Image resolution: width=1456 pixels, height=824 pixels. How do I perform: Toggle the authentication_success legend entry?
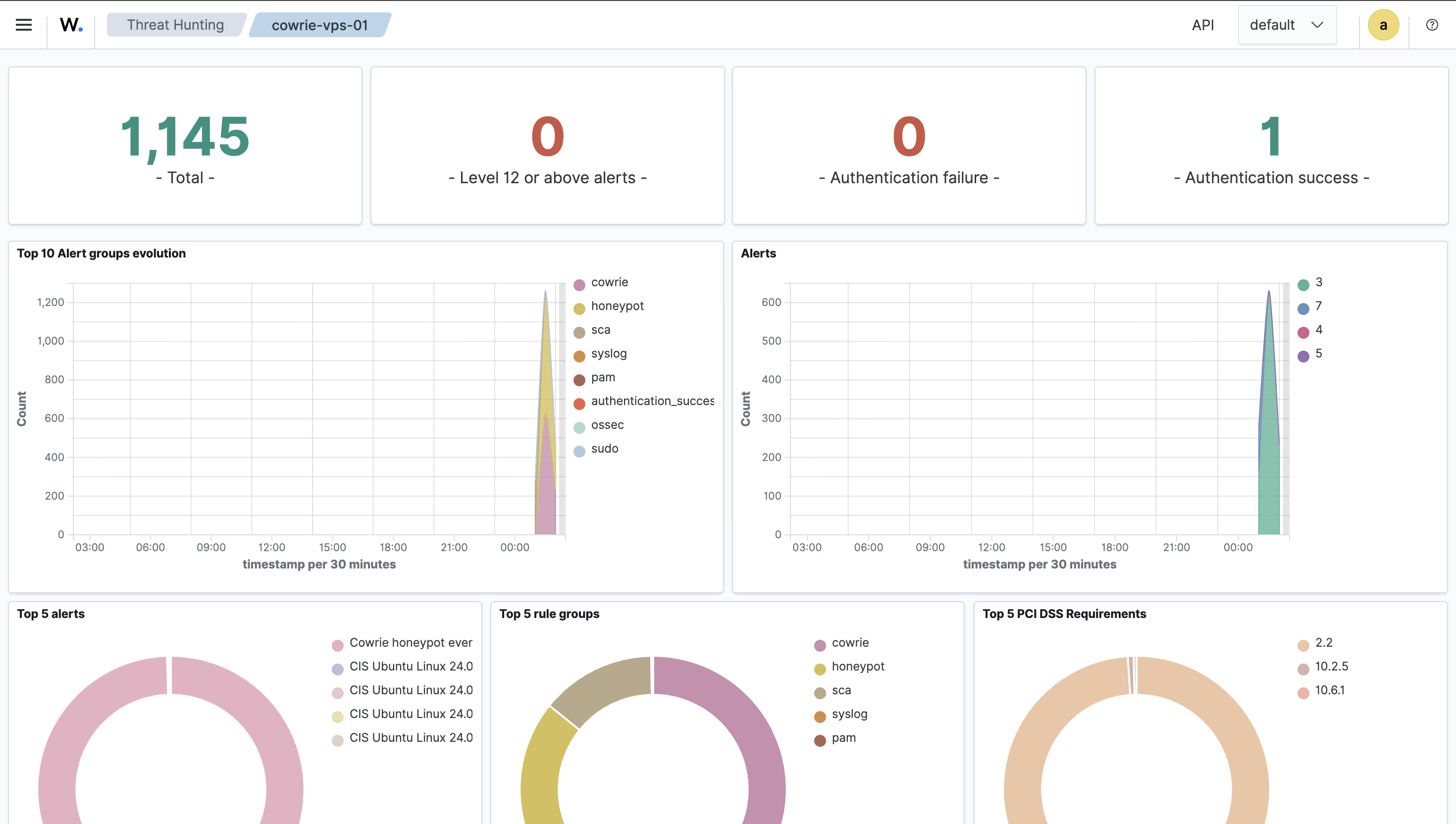pyautogui.click(x=652, y=401)
